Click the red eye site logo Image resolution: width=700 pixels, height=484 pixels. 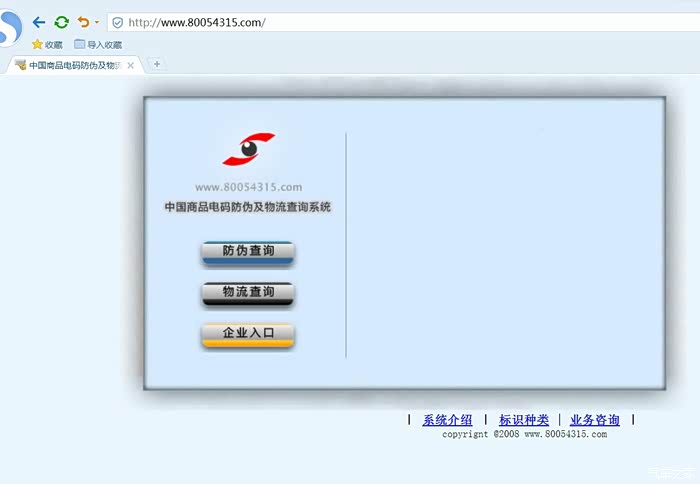[249, 149]
